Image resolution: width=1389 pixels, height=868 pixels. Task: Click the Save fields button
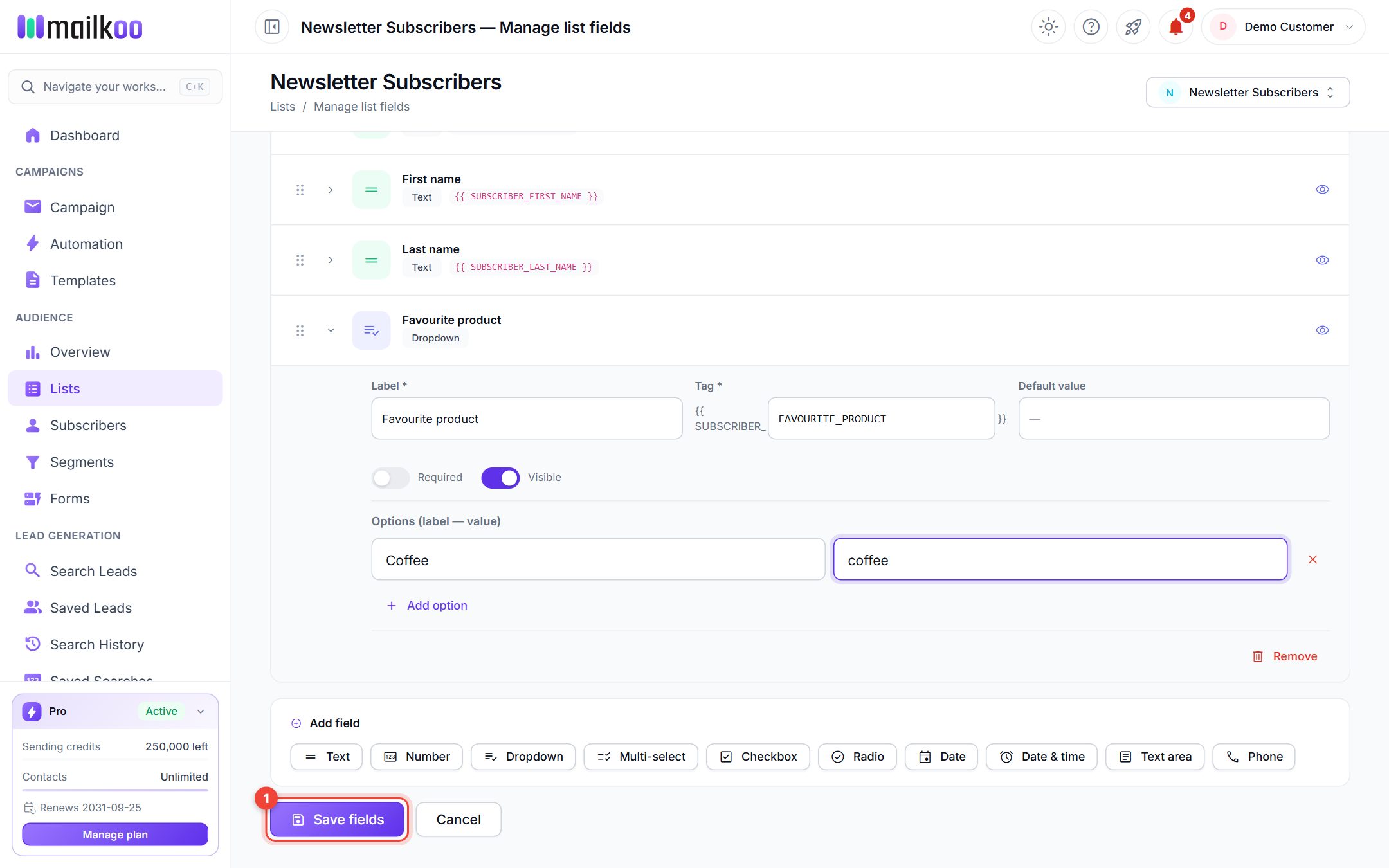[337, 820]
